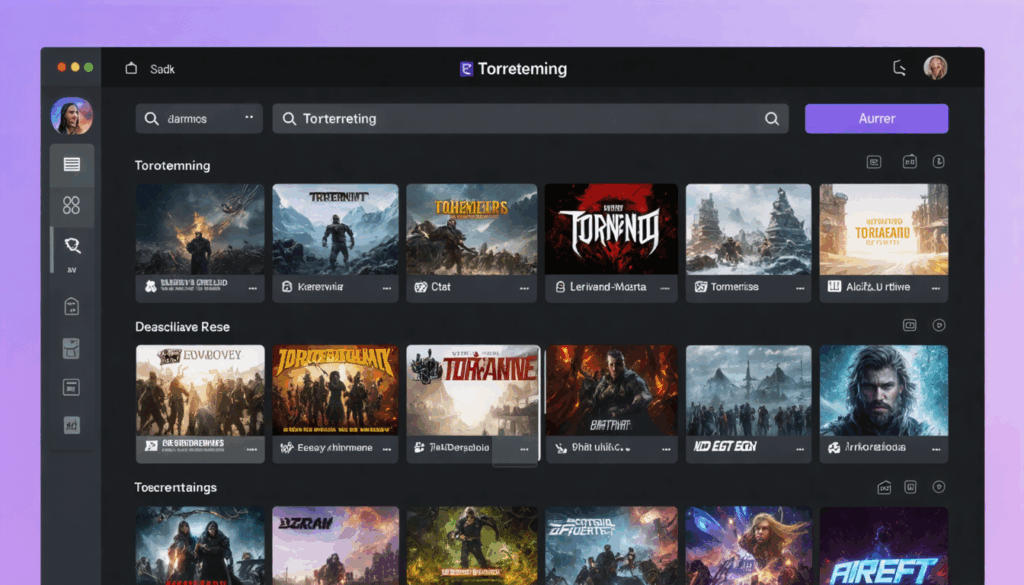Click the Torterreting search field
The width and height of the screenshot is (1024, 585).
tap(530, 118)
